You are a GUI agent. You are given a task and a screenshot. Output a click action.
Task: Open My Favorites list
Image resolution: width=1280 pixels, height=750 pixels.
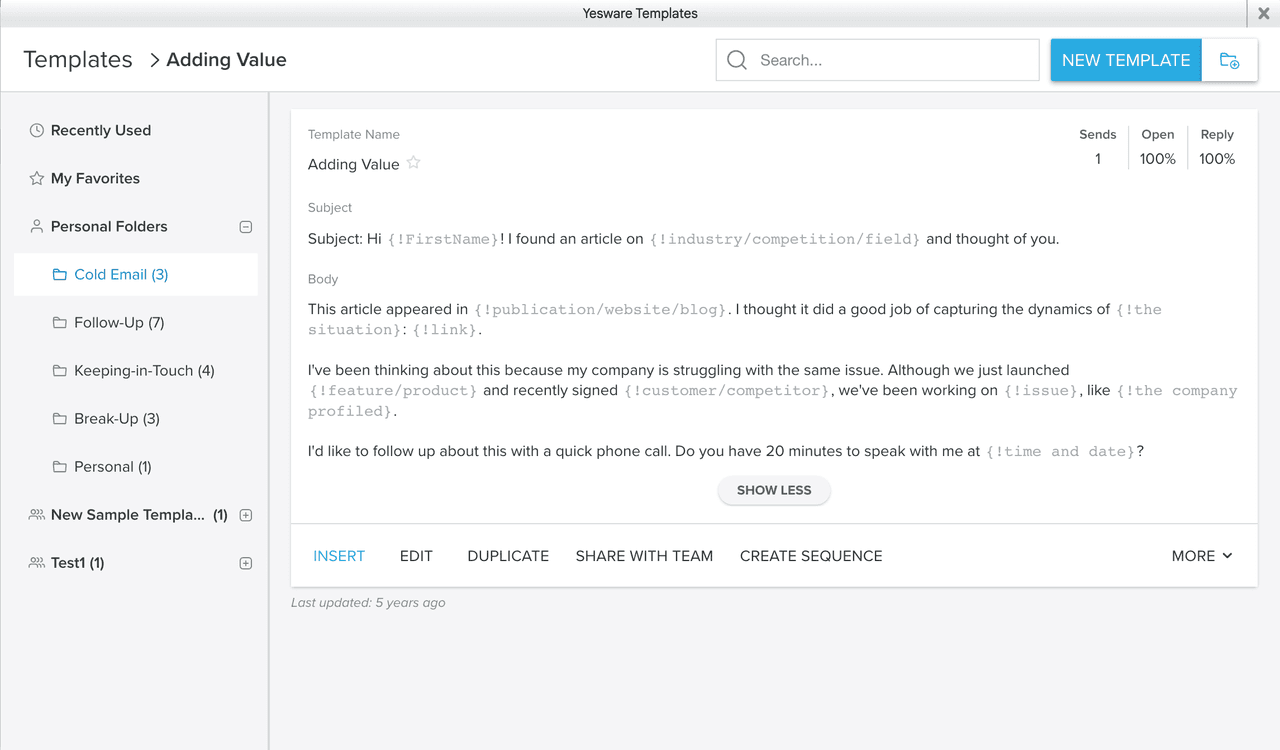coord(95,178)
